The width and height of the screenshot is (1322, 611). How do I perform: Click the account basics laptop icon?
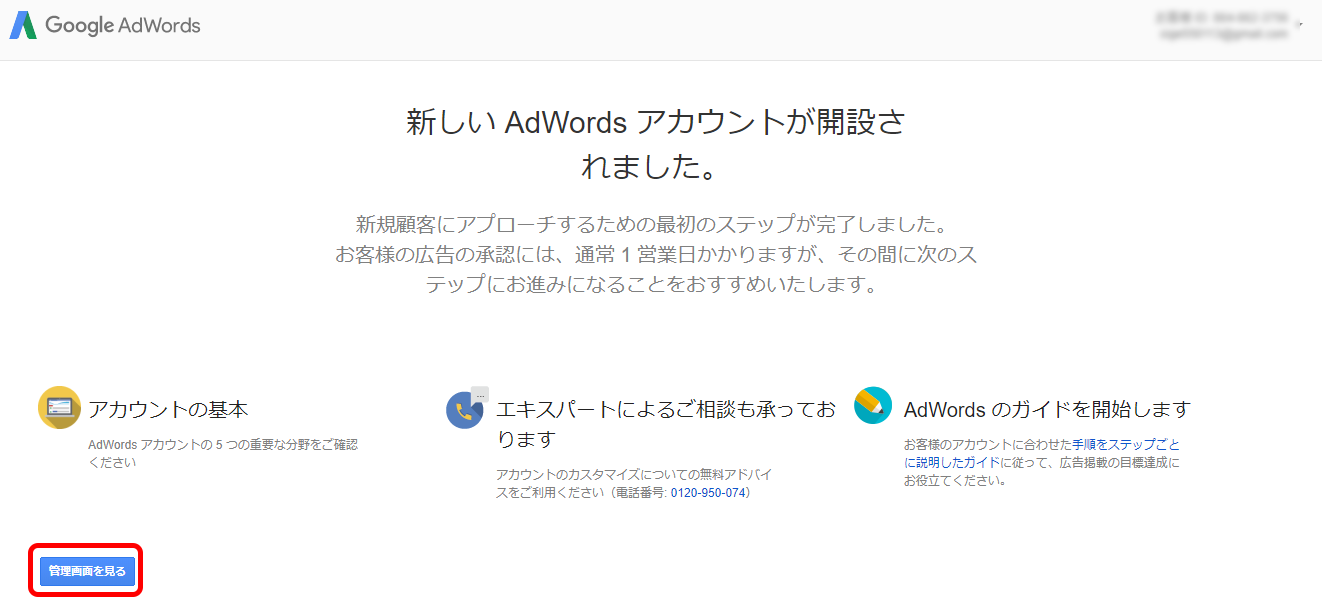pos(59,407)
